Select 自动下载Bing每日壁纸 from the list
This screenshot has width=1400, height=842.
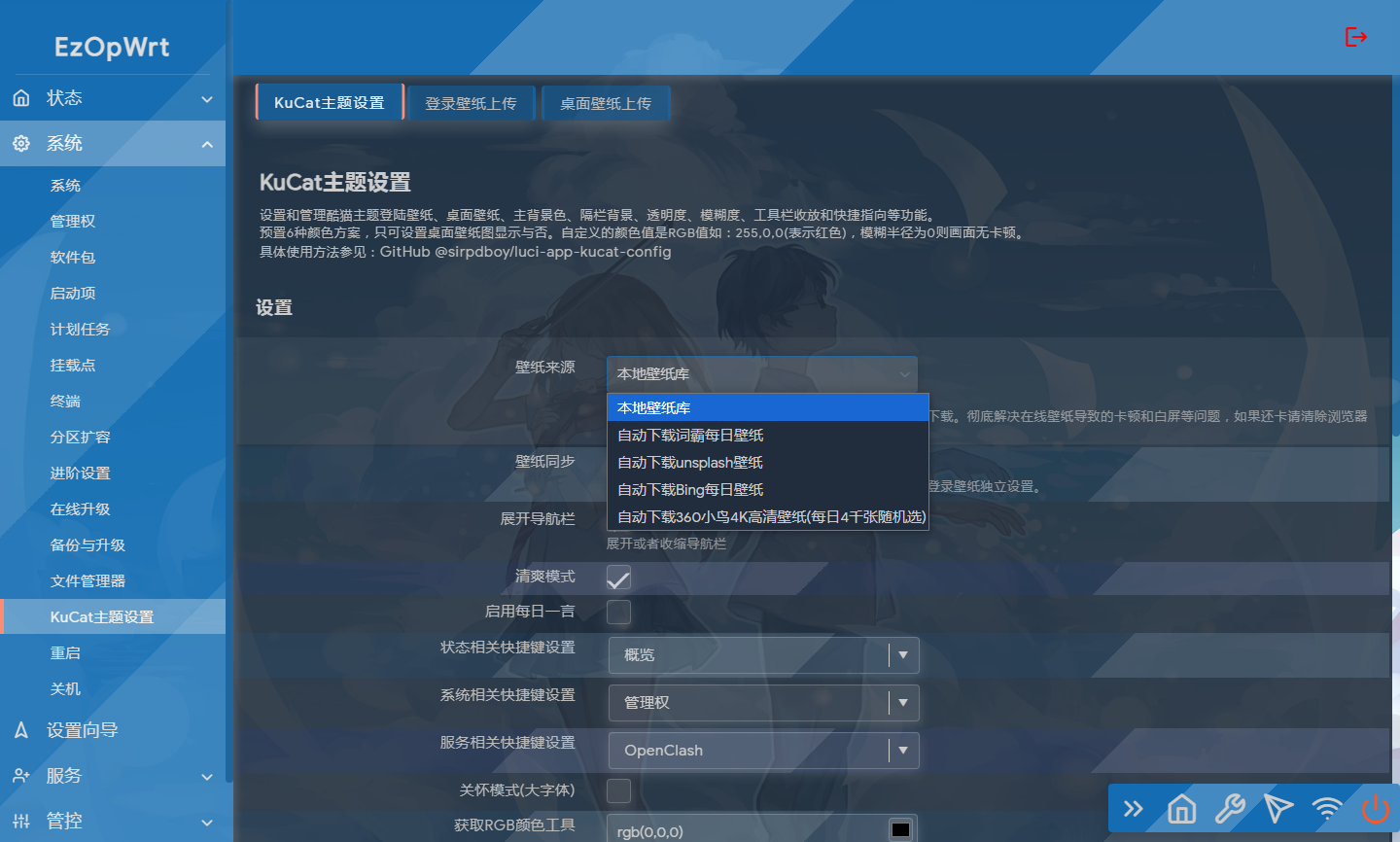pyautogui.click(x=690, y=490)
